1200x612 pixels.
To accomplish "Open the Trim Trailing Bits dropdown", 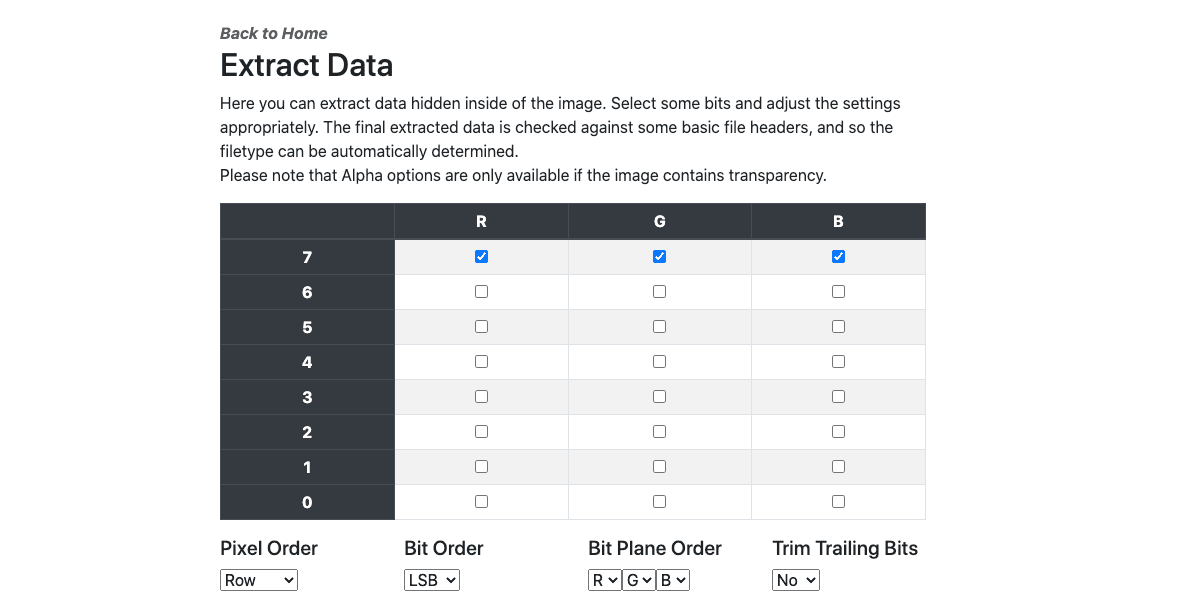I will 796,580.
